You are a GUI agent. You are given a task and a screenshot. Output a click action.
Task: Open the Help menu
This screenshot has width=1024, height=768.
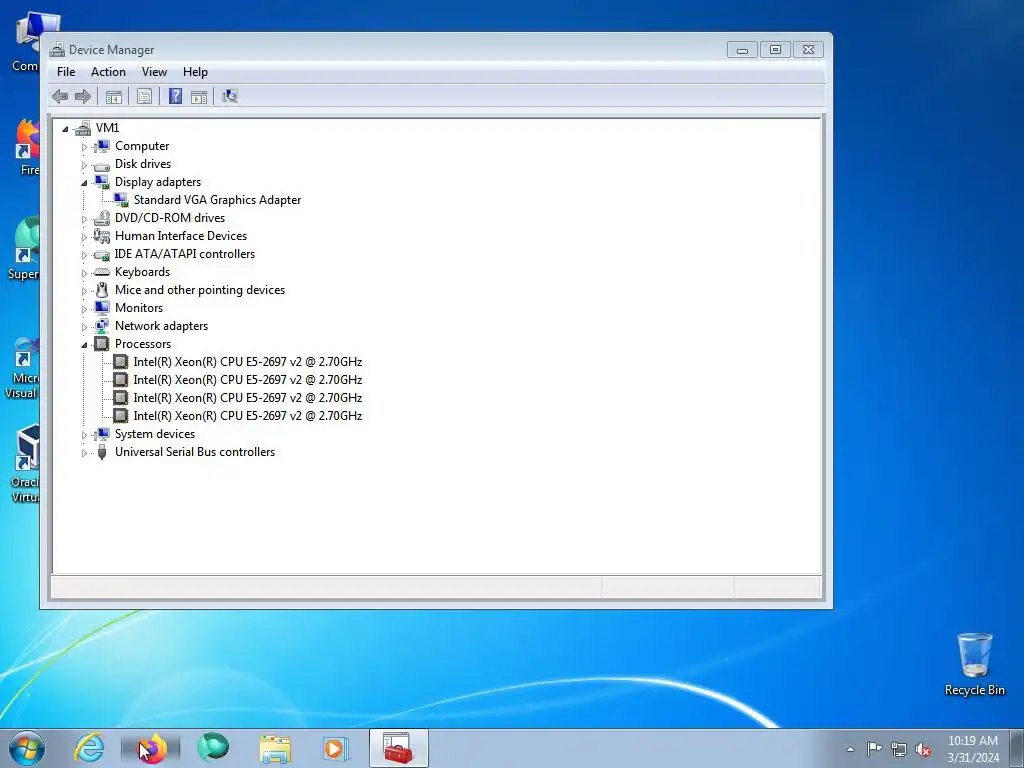click(195, 72)
